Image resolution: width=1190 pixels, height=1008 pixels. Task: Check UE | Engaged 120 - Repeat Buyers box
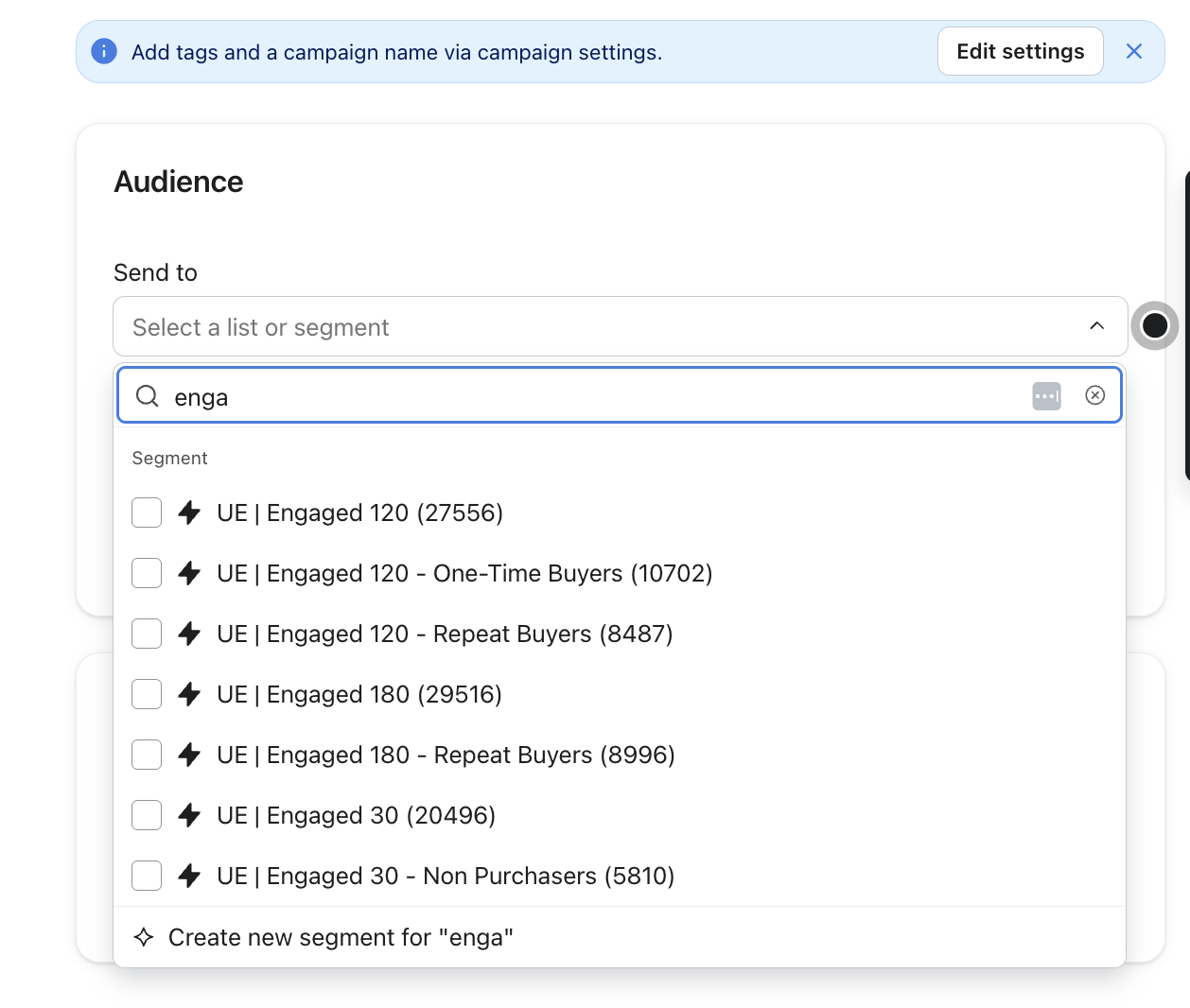[147, 634]
